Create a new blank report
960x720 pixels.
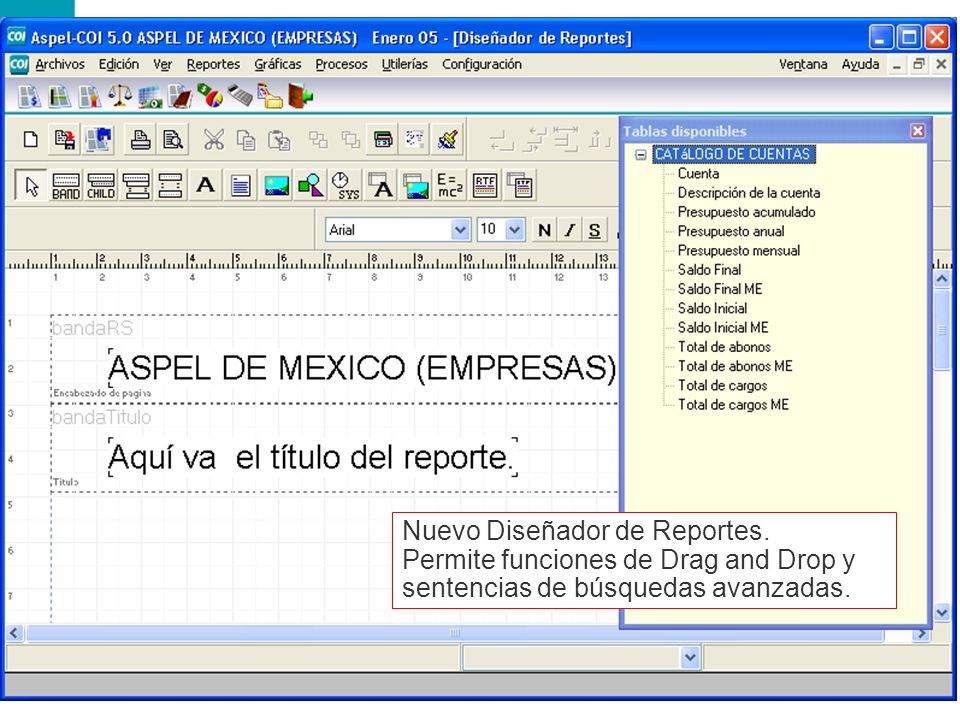pos(31,140)
